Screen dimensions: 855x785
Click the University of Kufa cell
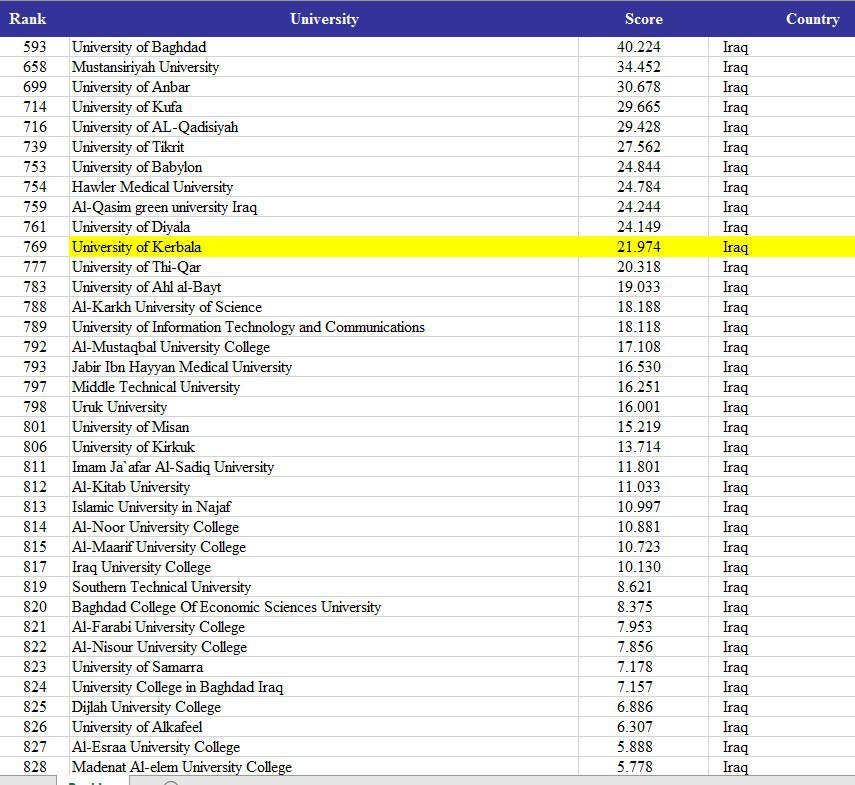[x=324, y=107]
